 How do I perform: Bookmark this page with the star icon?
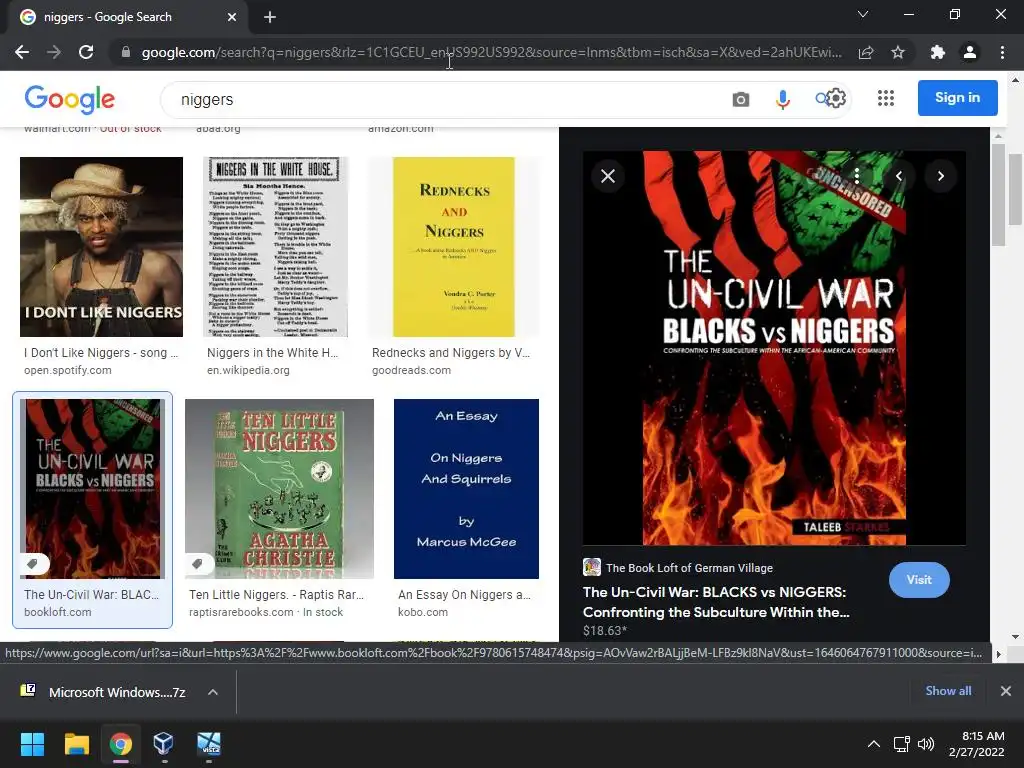898,52
